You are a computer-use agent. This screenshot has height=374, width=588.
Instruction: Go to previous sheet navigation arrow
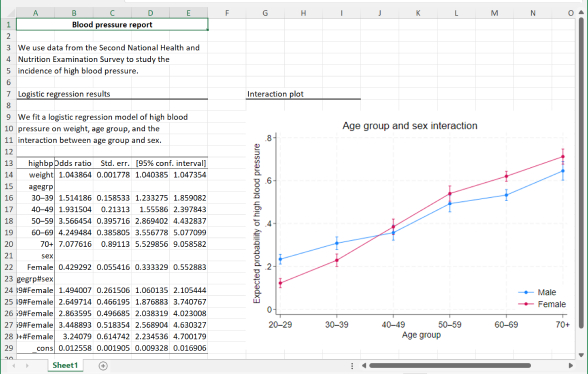click(x=14, y=365)
